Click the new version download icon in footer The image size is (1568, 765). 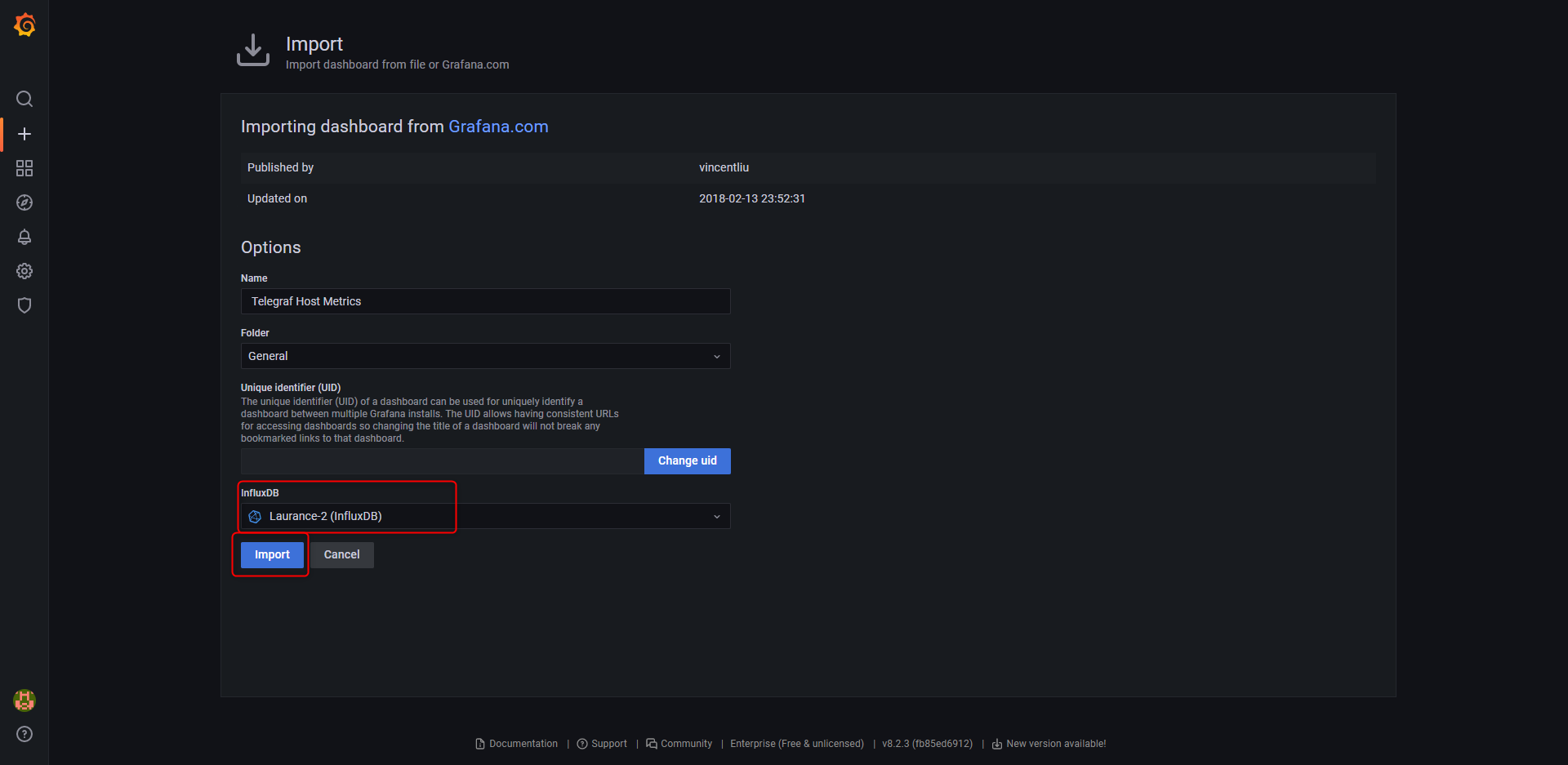997,744
